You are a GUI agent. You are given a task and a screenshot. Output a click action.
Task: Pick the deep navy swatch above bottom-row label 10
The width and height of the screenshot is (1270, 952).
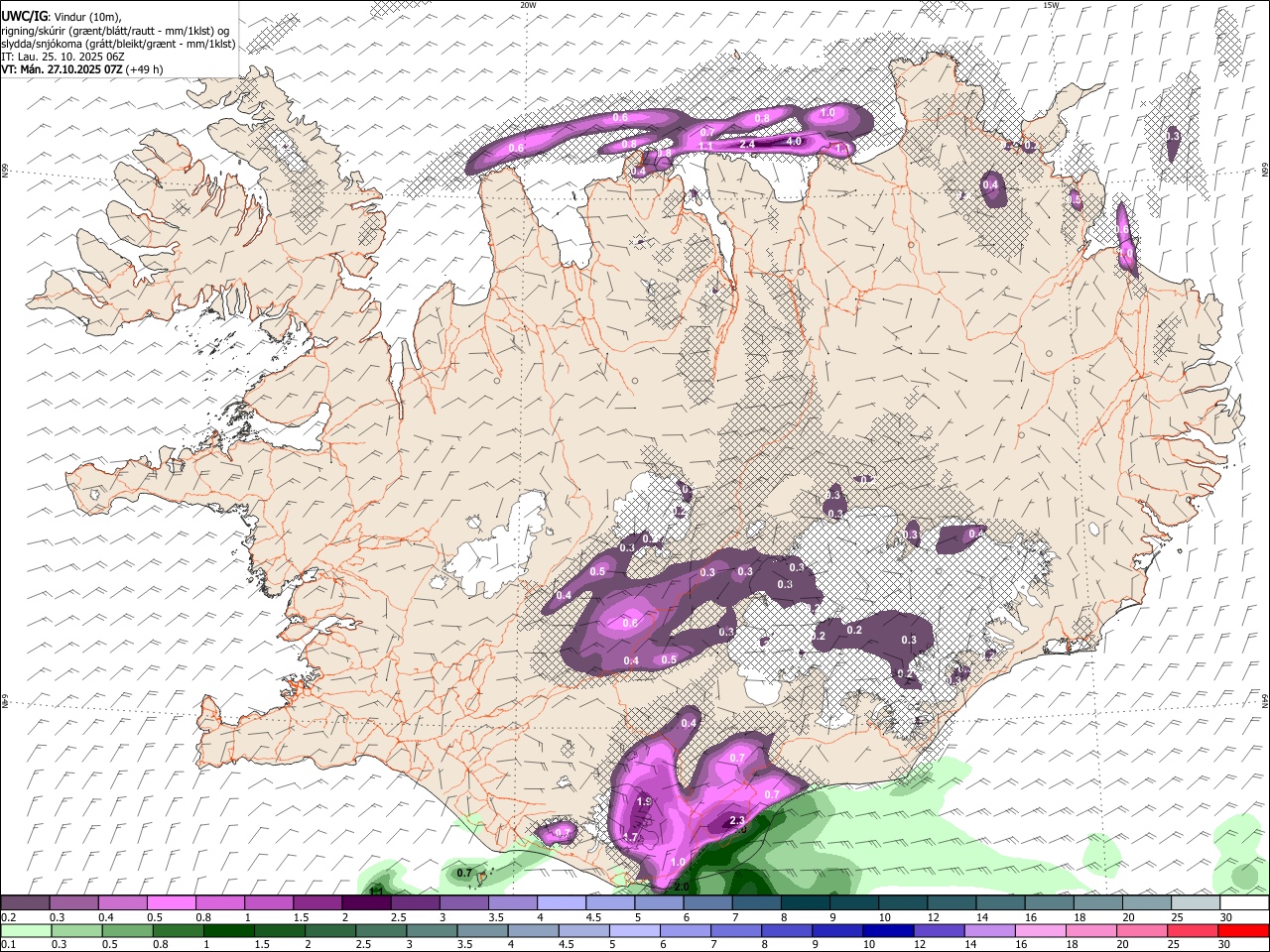[888, 930]
